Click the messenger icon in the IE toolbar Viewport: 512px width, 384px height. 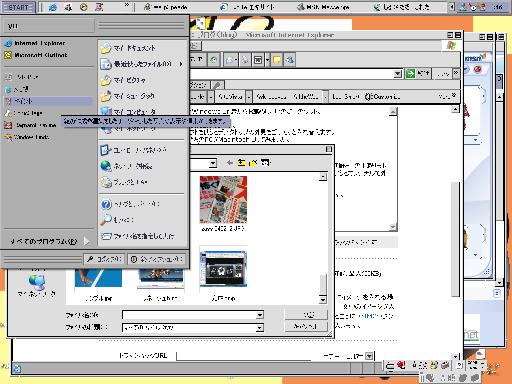click(x=290, y=60)
